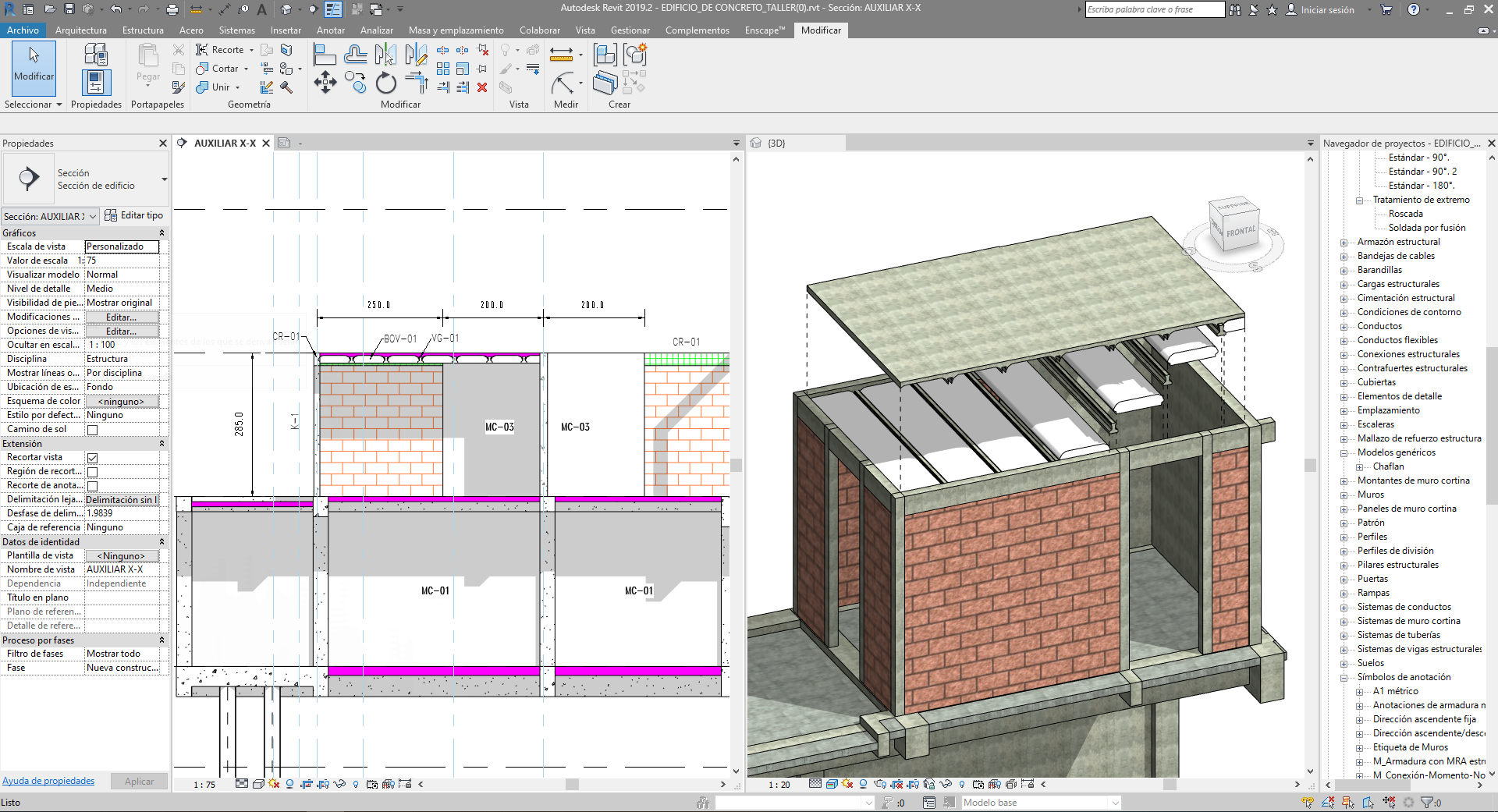Click the Aplicar button in Properties
This screenshot has height=812, width=1498.
(139, 781)
